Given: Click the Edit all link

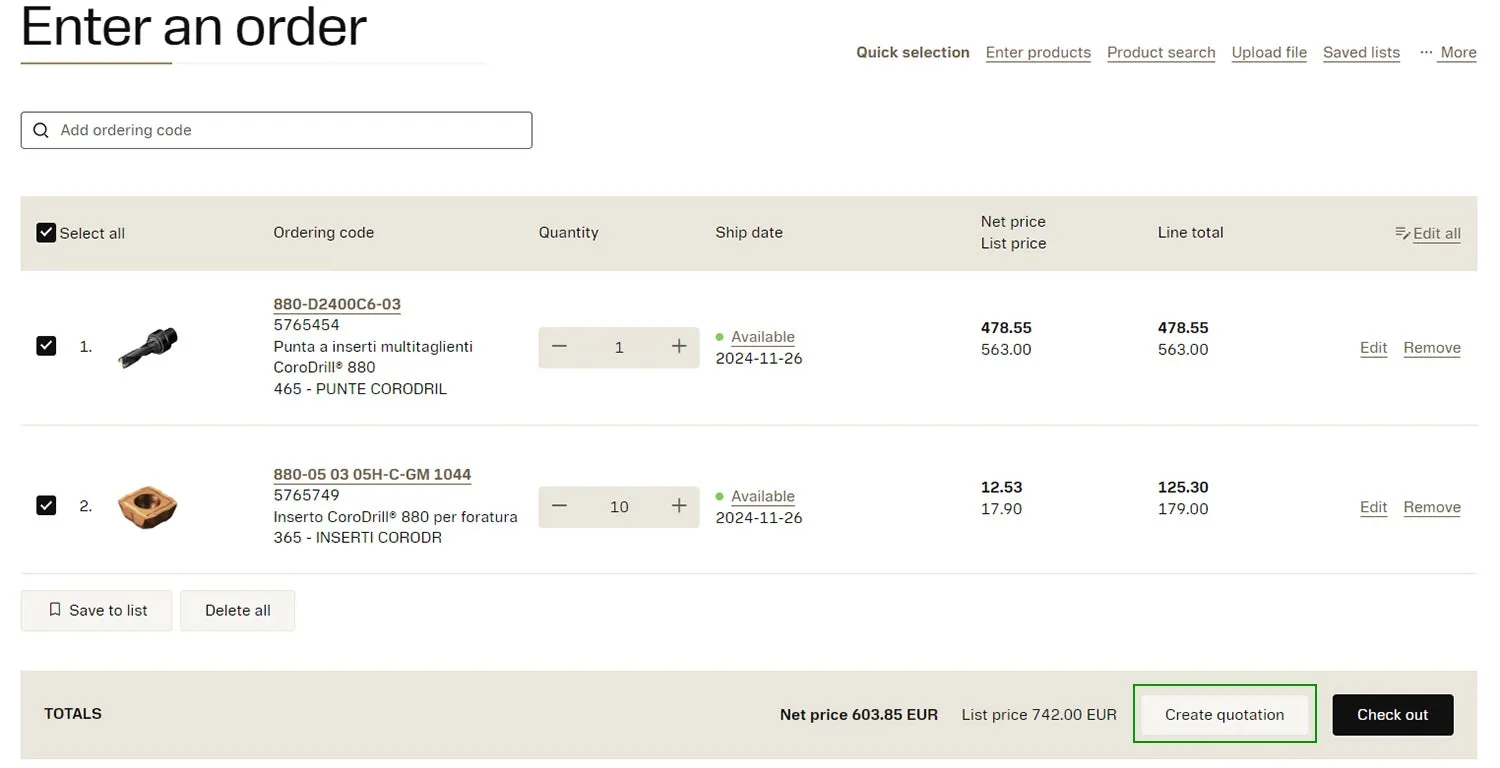Looking at the screenshot, I should [1437, 233].
